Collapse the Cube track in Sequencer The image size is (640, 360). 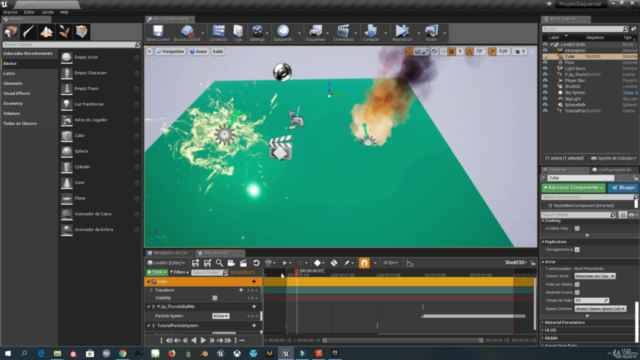[148, 282]
